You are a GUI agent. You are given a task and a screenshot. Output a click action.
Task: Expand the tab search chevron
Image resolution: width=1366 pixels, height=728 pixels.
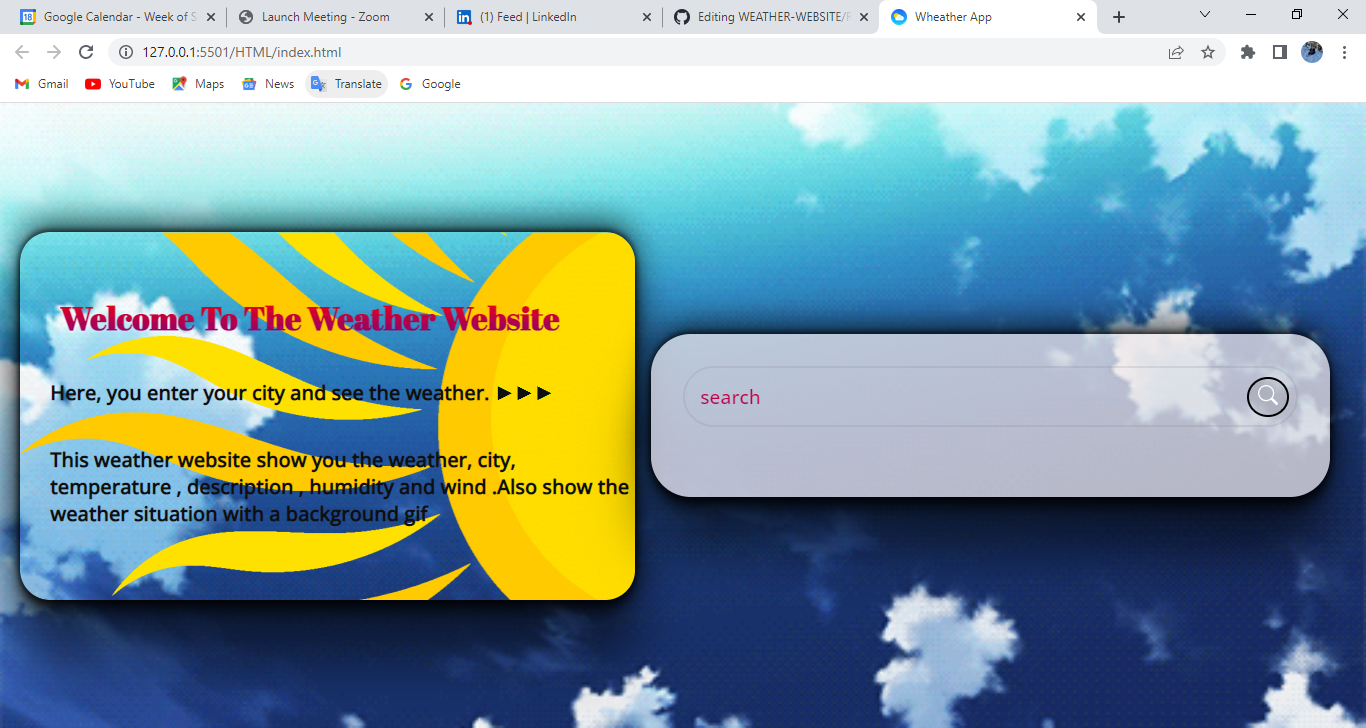click(1205, 15)
